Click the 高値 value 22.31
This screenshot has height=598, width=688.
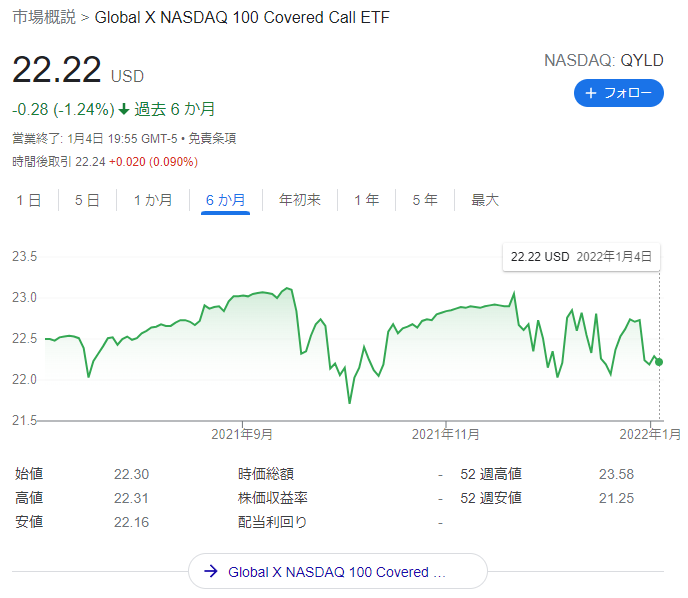131,498
